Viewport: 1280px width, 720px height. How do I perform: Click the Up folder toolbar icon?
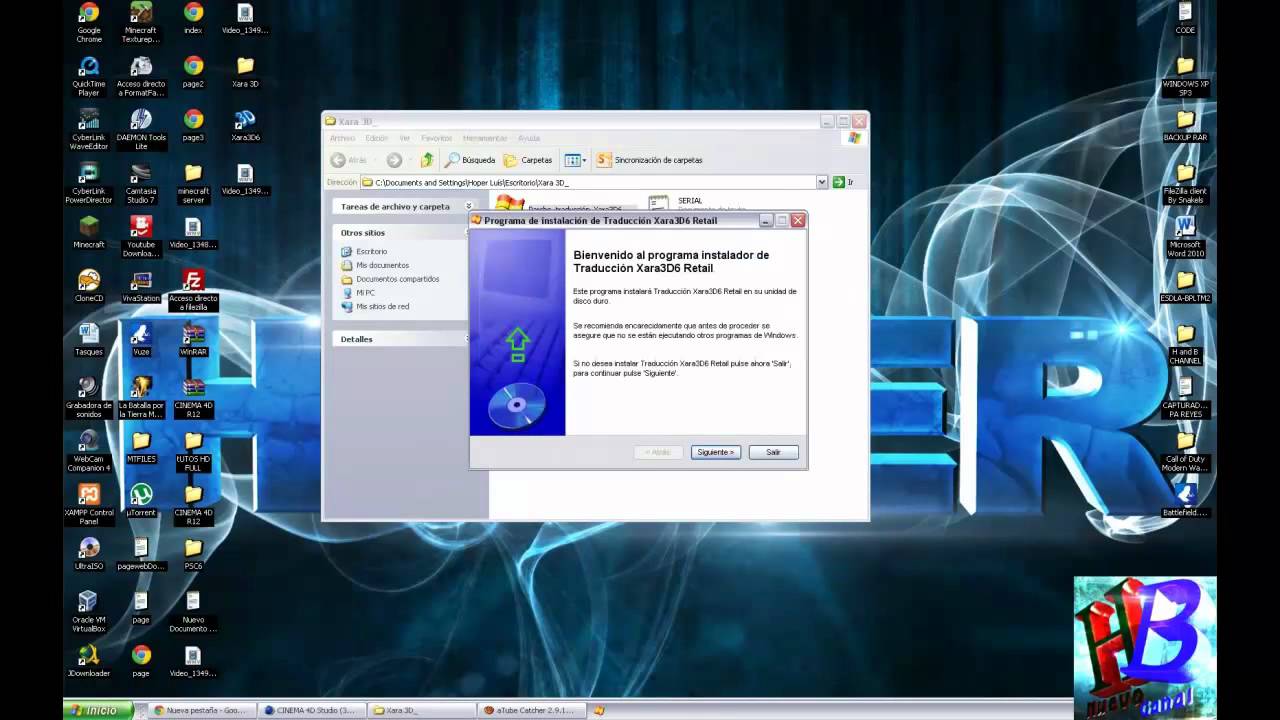pos(427,160)
